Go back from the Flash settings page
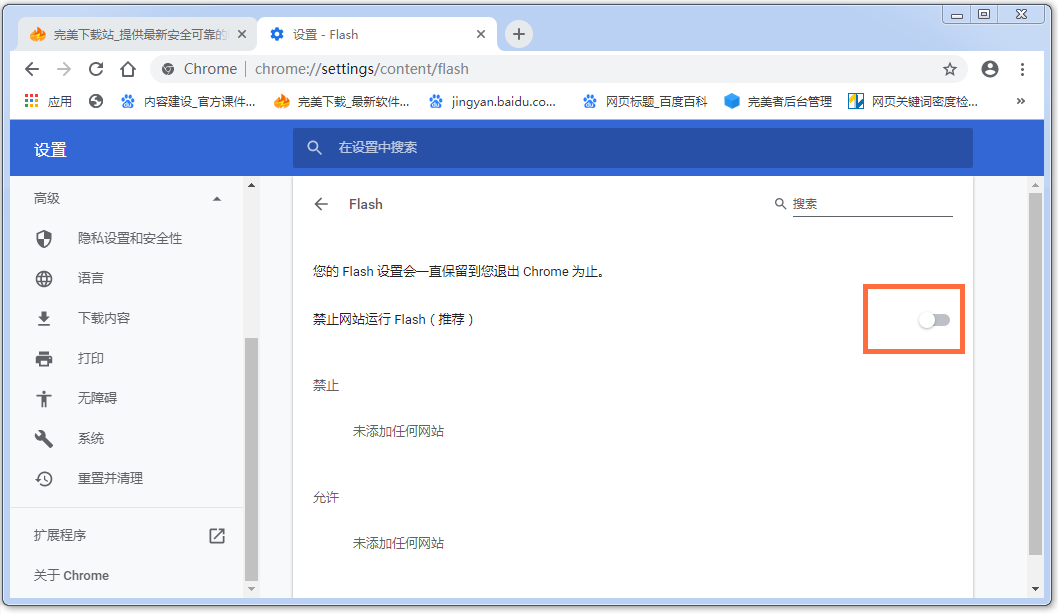1058x614 pixels. 321,204
